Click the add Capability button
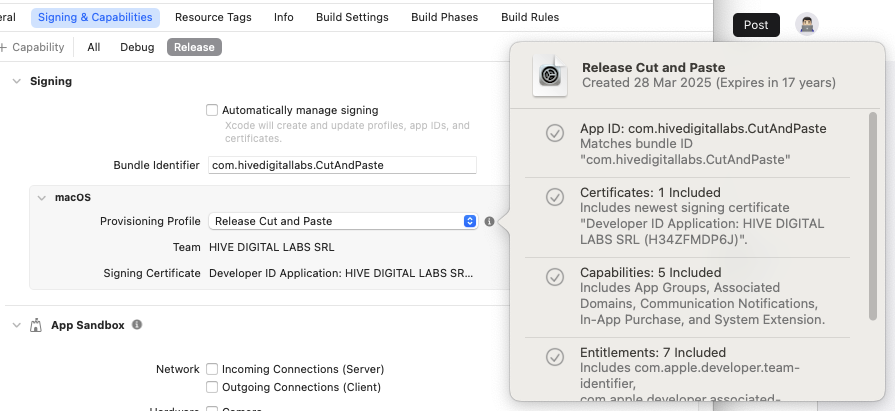The image size is (895, 411). 33,47
